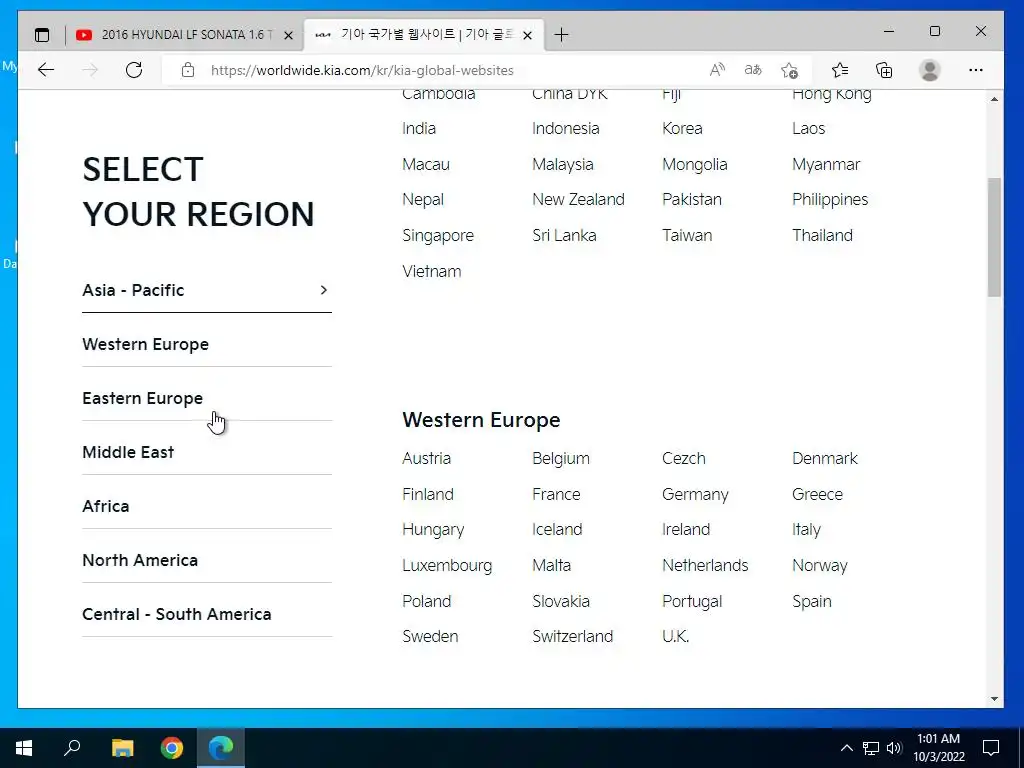
Task: Choose the Africa region
Action: click(206, 506)
